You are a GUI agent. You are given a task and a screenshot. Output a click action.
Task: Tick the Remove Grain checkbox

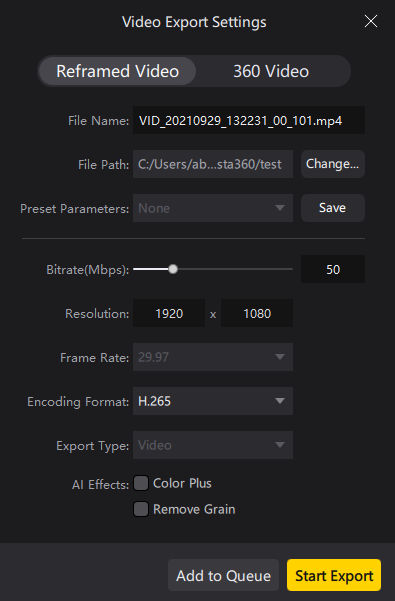[x=141, y=509]
